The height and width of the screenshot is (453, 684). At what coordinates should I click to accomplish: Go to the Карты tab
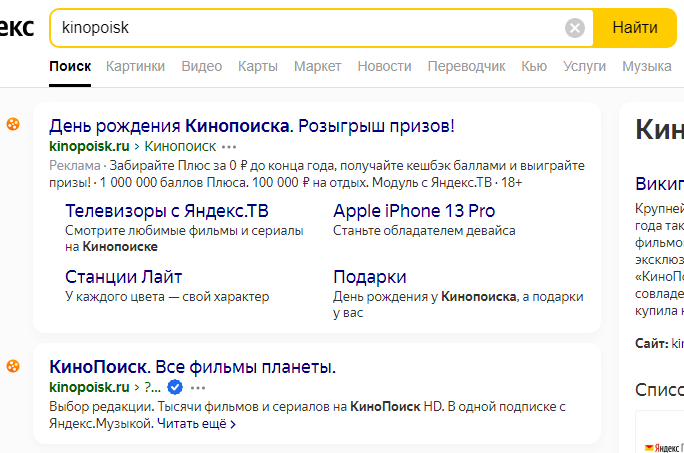tap(258, 66)
